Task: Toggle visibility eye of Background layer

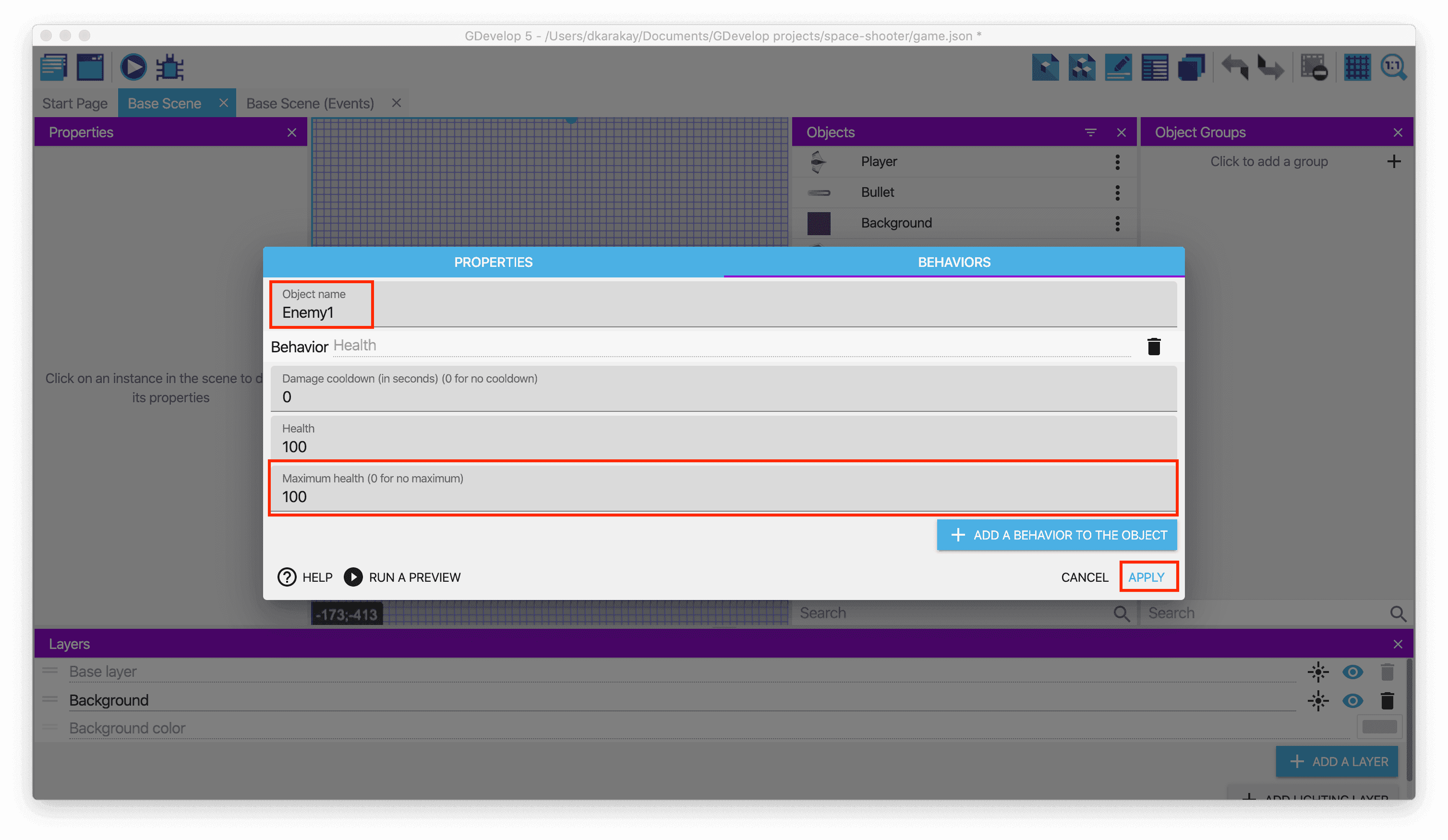Action: click(1352, 700)
